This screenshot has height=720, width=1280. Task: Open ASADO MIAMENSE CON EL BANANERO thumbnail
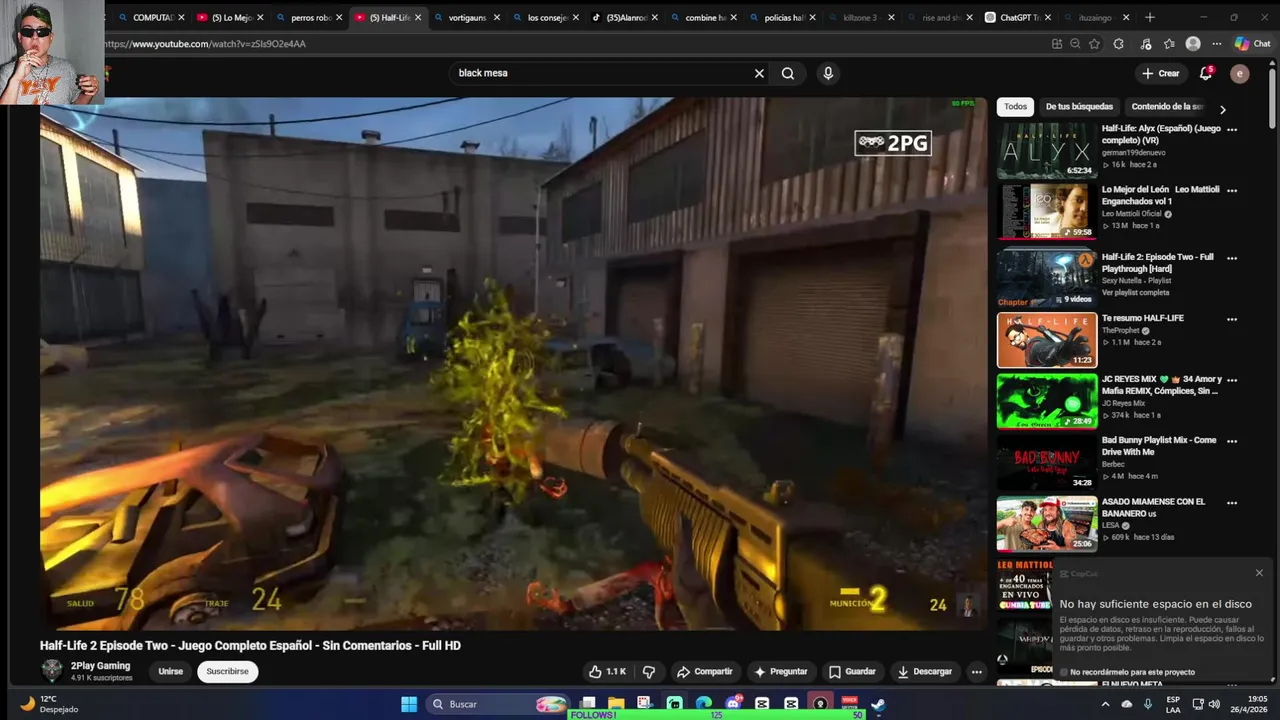point(1046,523)
